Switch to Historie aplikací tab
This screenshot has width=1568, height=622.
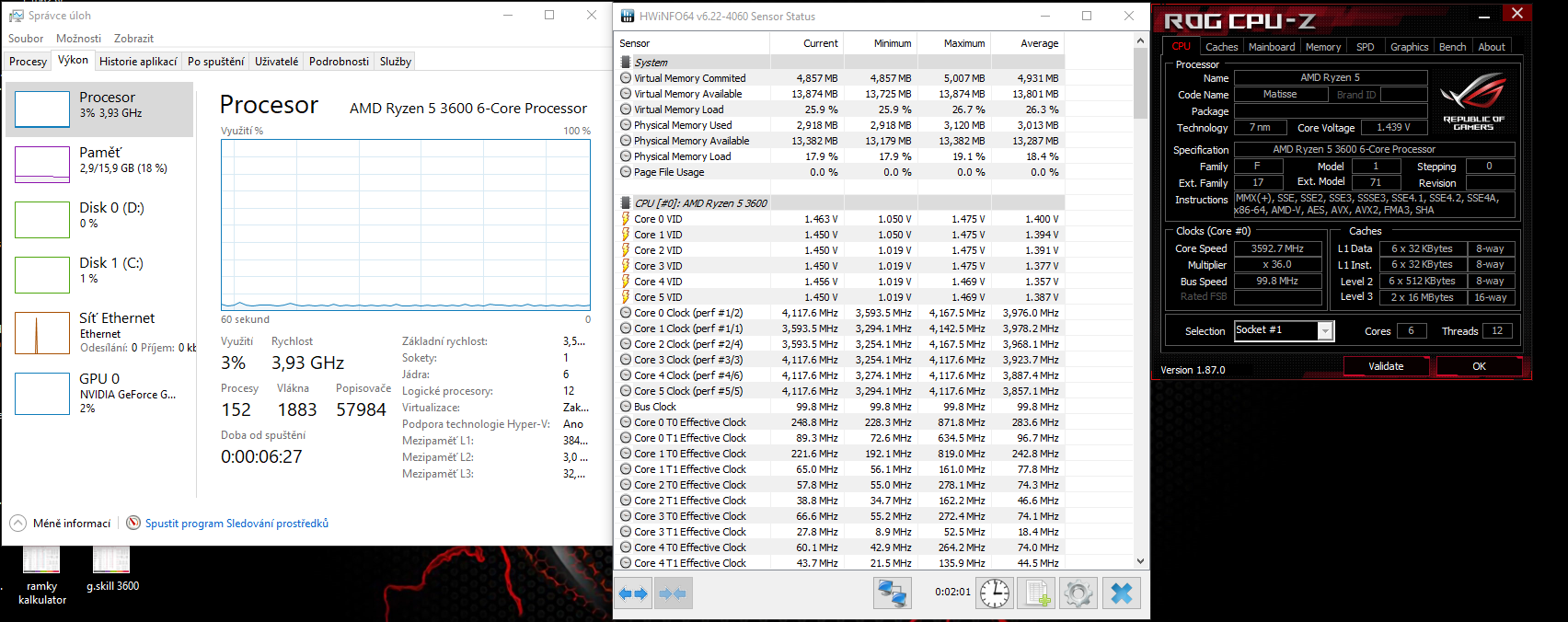(x=138, y=61)
